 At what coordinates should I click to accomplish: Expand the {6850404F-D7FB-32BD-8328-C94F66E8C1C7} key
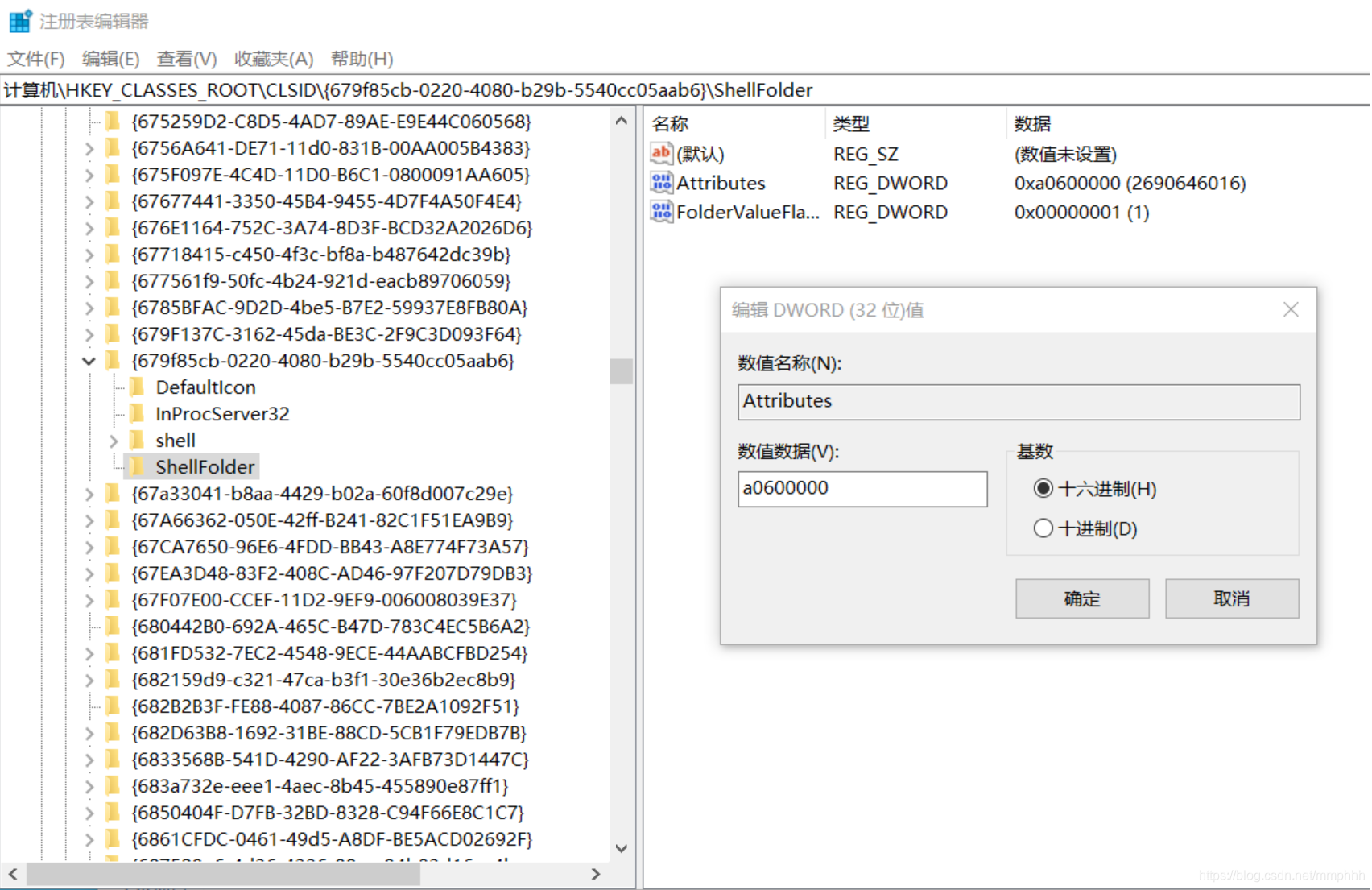[89, 813]
